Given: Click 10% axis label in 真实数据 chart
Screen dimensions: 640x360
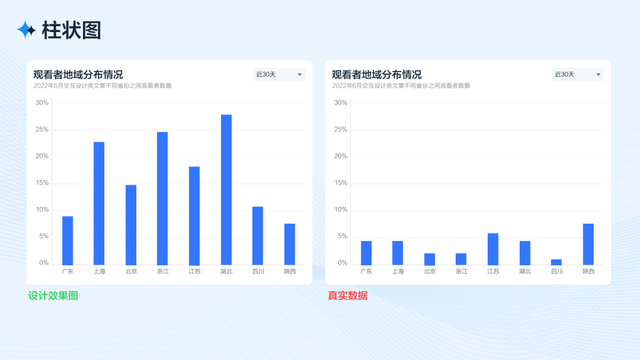Looking at the screenshot, I should (x=341, y=209).
